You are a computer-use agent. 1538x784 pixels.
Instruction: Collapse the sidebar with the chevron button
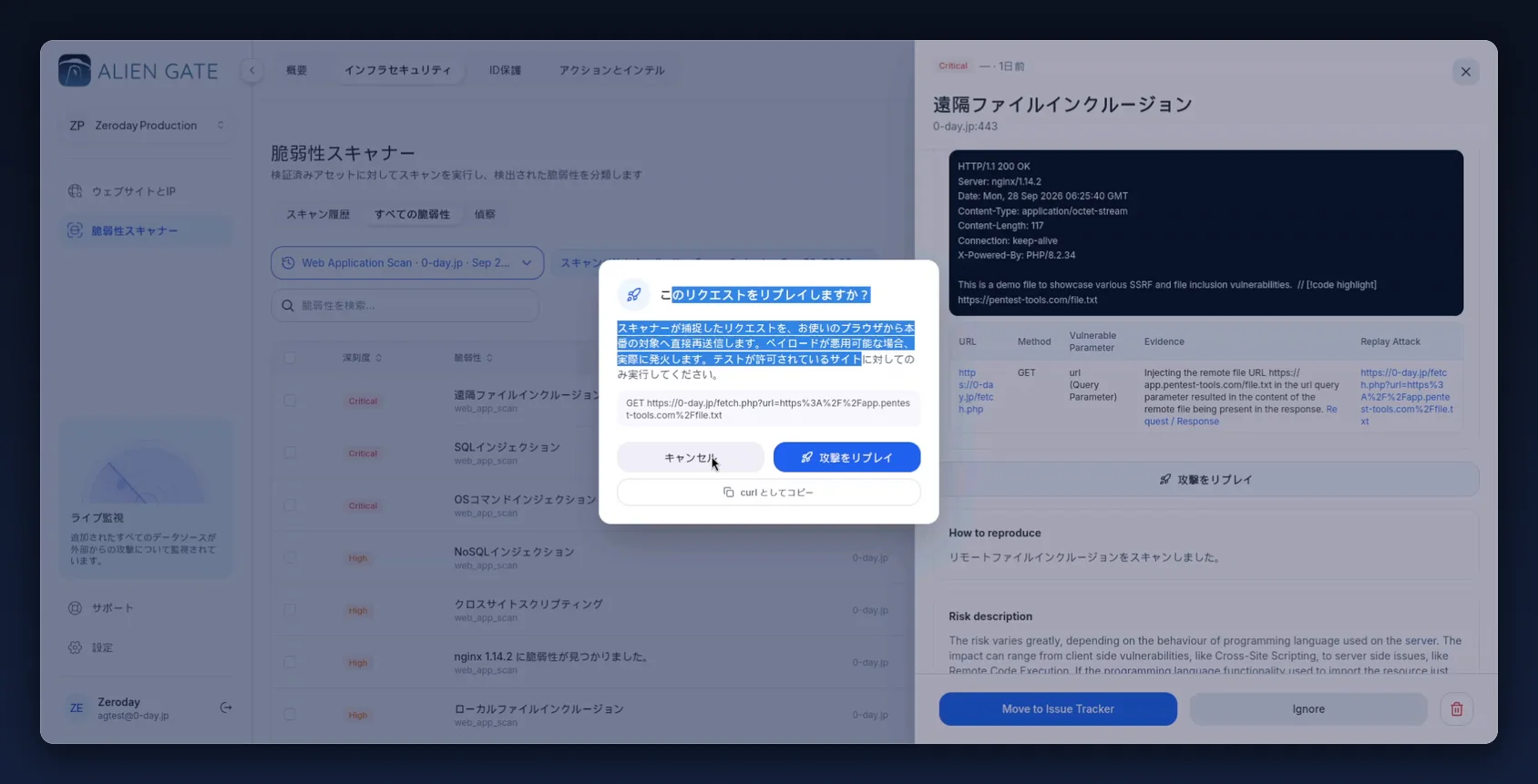252,70
